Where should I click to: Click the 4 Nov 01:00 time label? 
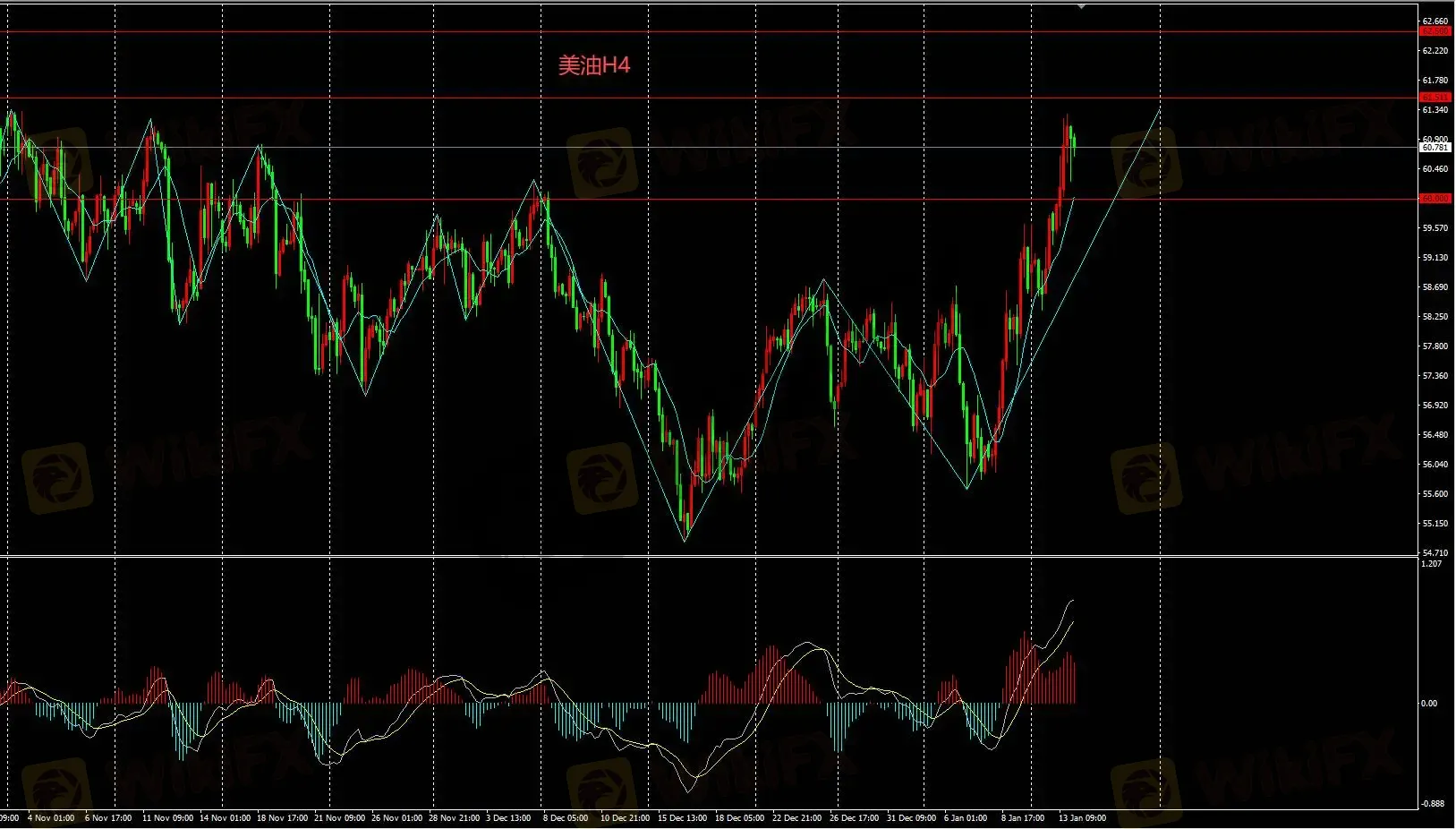51,818
